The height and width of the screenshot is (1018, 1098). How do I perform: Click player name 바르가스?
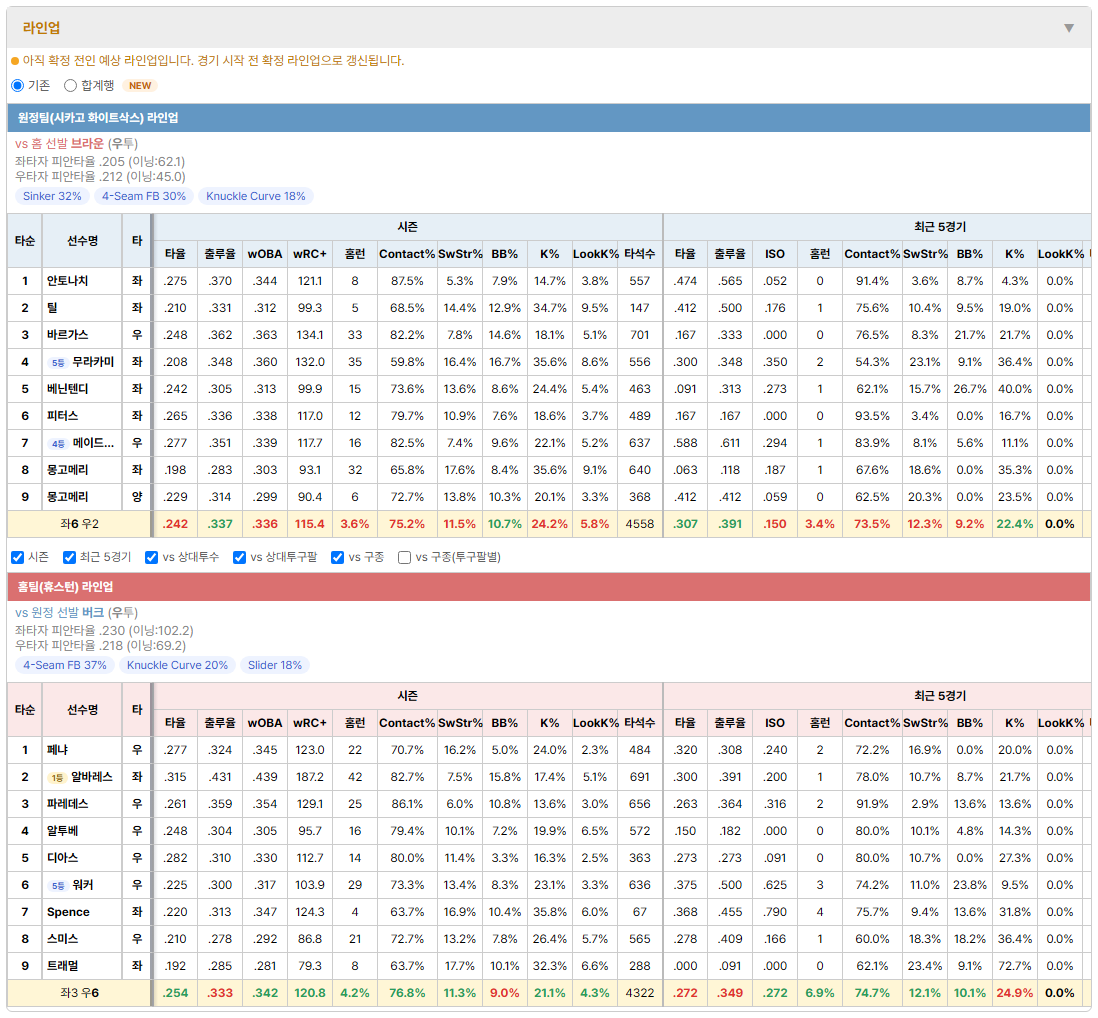(x=67, y=335)
